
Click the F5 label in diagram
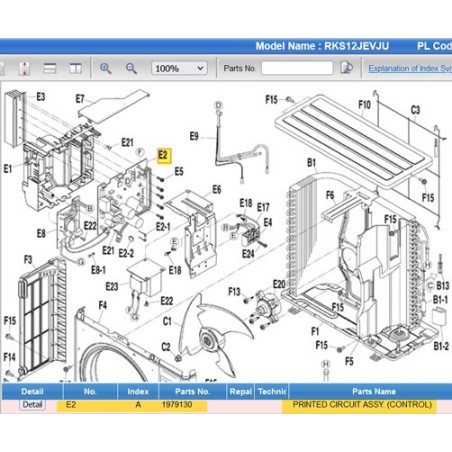click(x=349, y=361)
